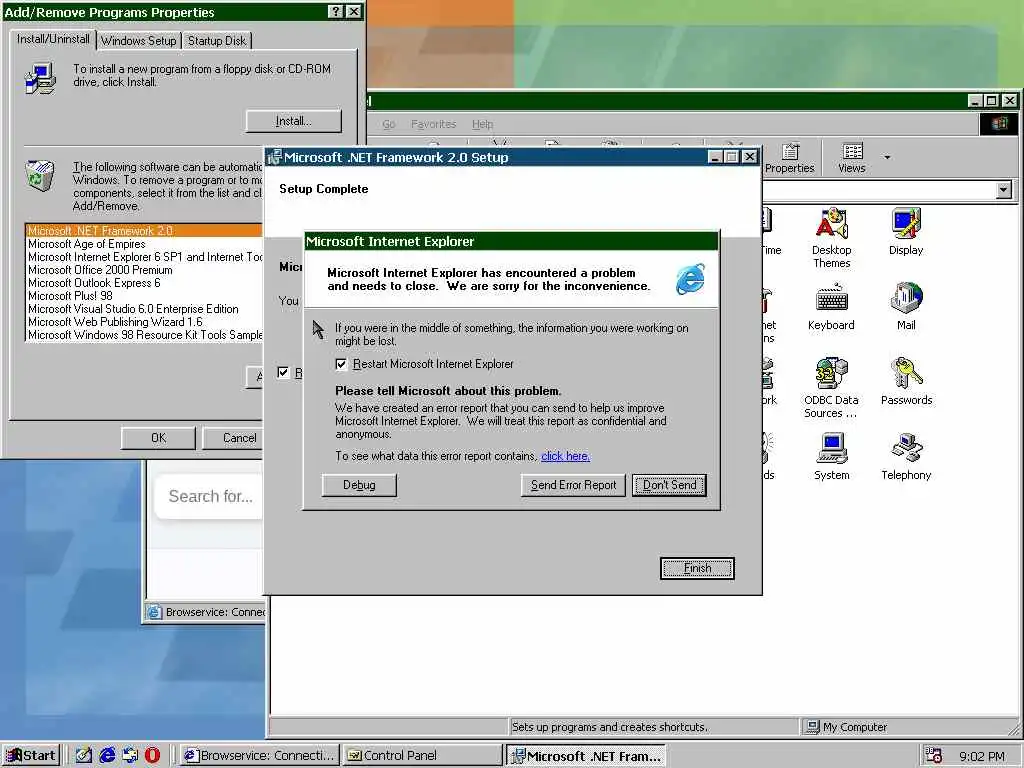Click the third quick launch icon beside Opera
Screen dimensions: 1024x768
130,755
